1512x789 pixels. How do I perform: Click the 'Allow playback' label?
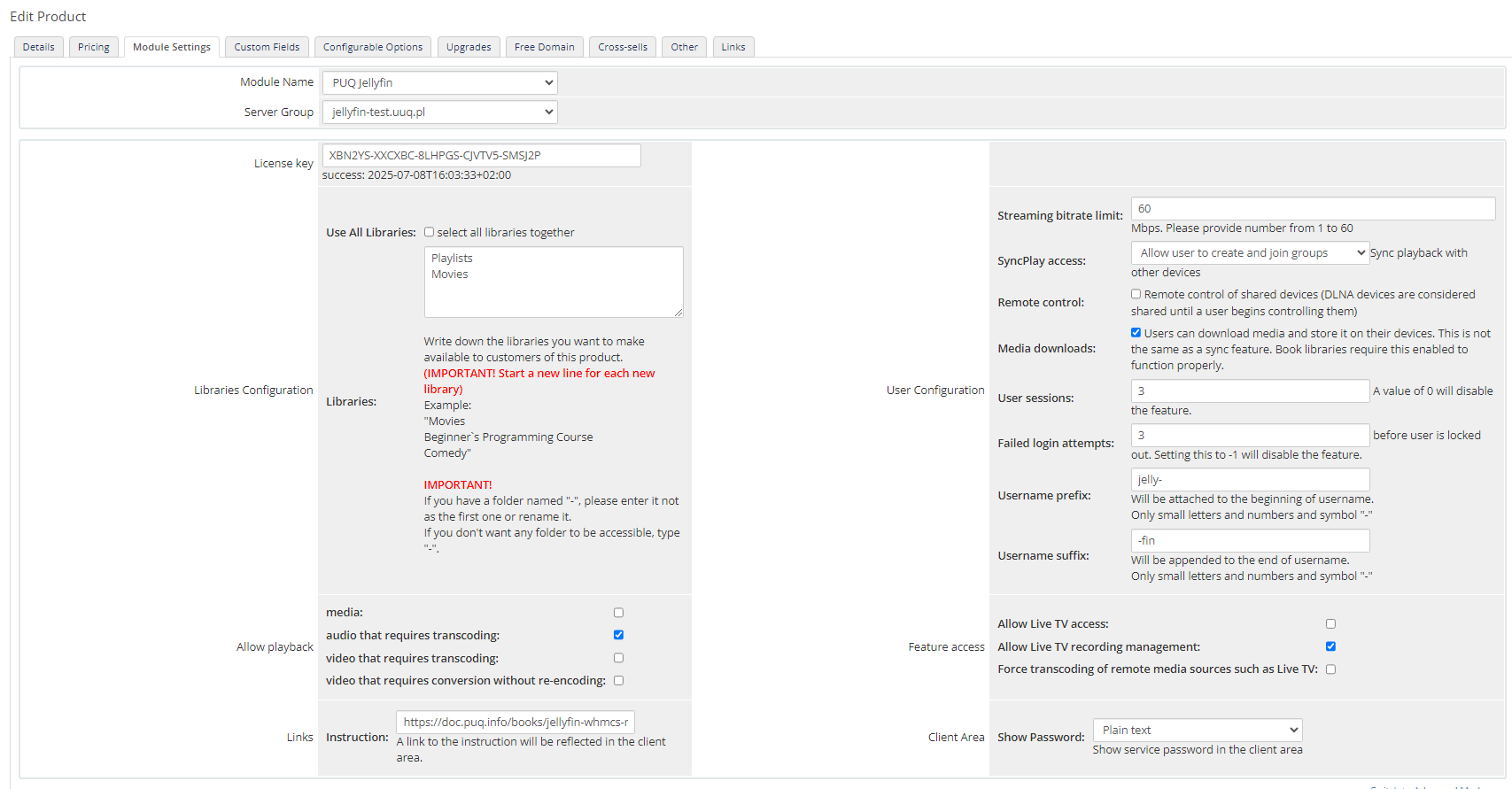(x=275, y=646)
